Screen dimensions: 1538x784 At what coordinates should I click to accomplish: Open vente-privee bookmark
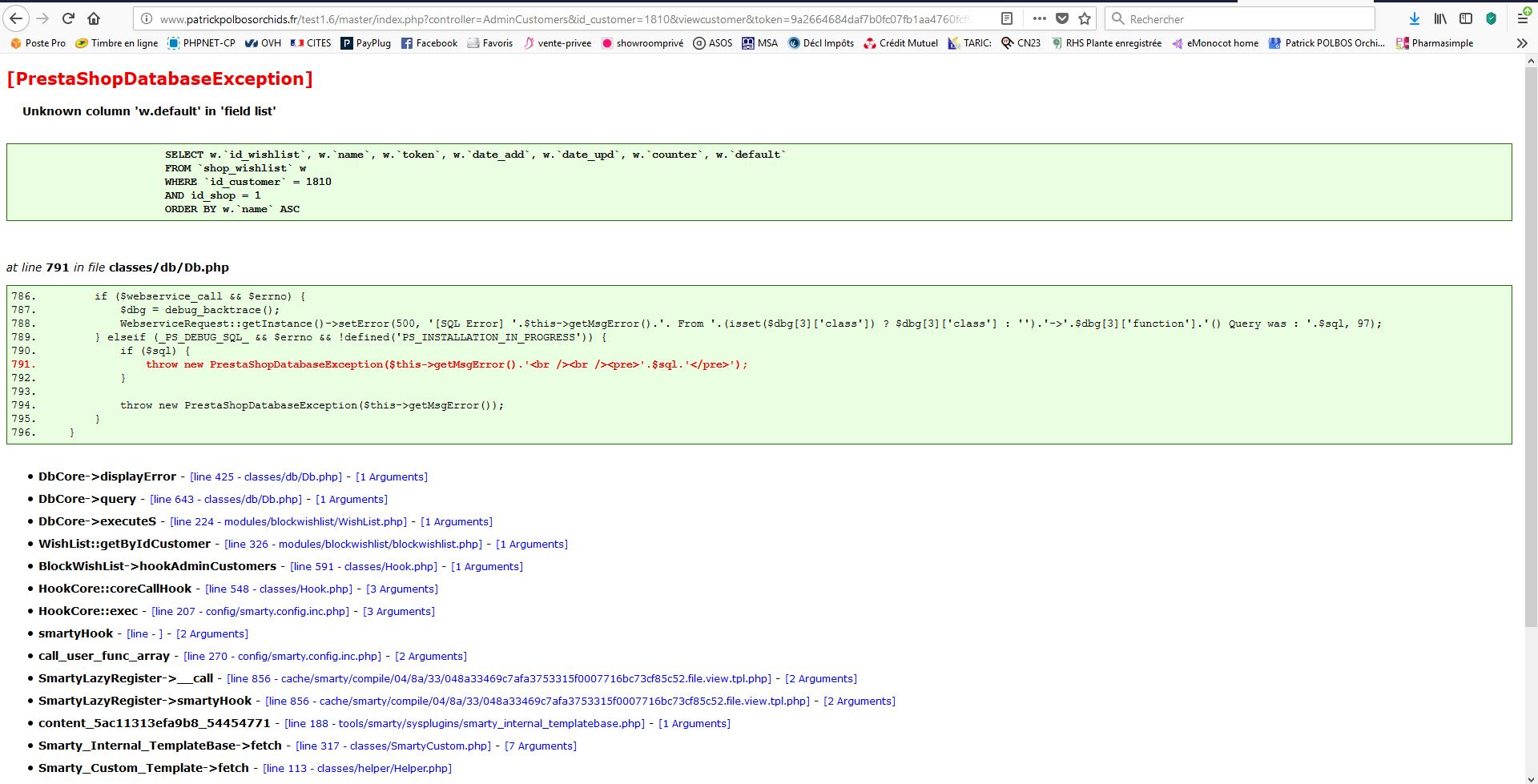(557, 43)
